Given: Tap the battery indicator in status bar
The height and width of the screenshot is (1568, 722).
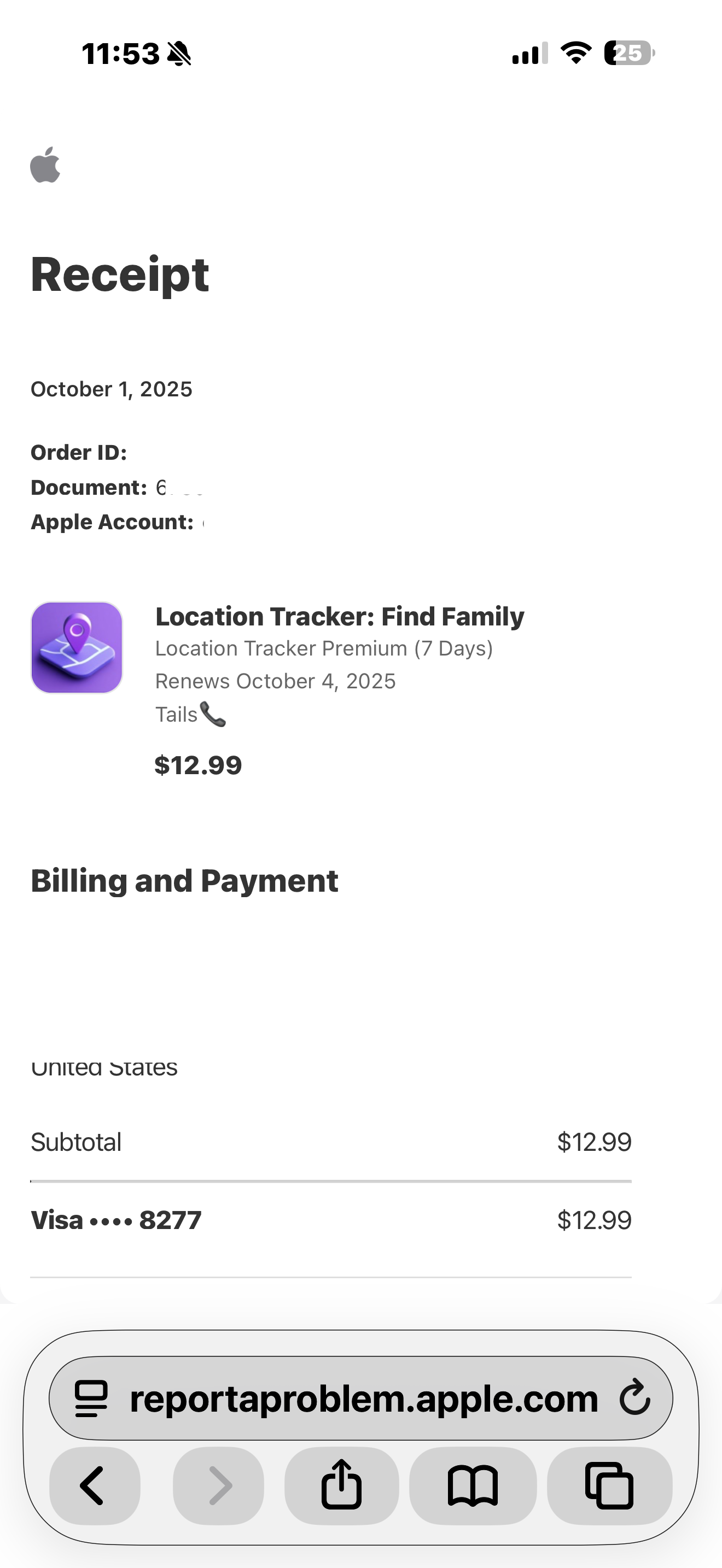Looking at the screenshot, I should 629,53.
